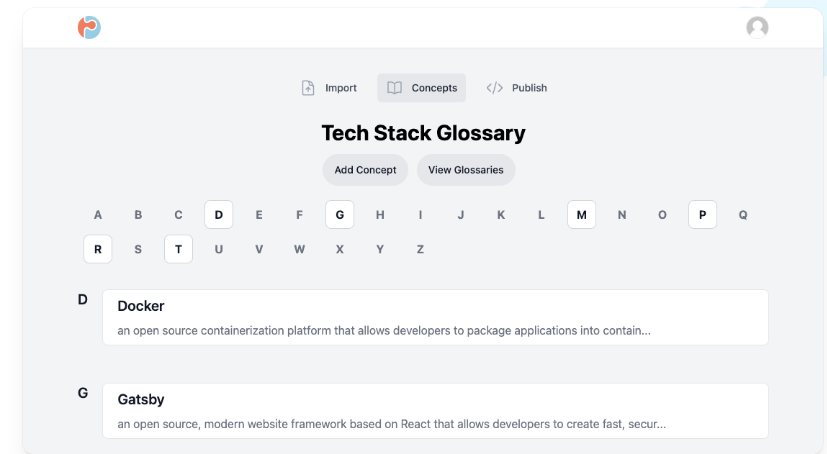Click the orange and blue app logo

click(89, 27)
